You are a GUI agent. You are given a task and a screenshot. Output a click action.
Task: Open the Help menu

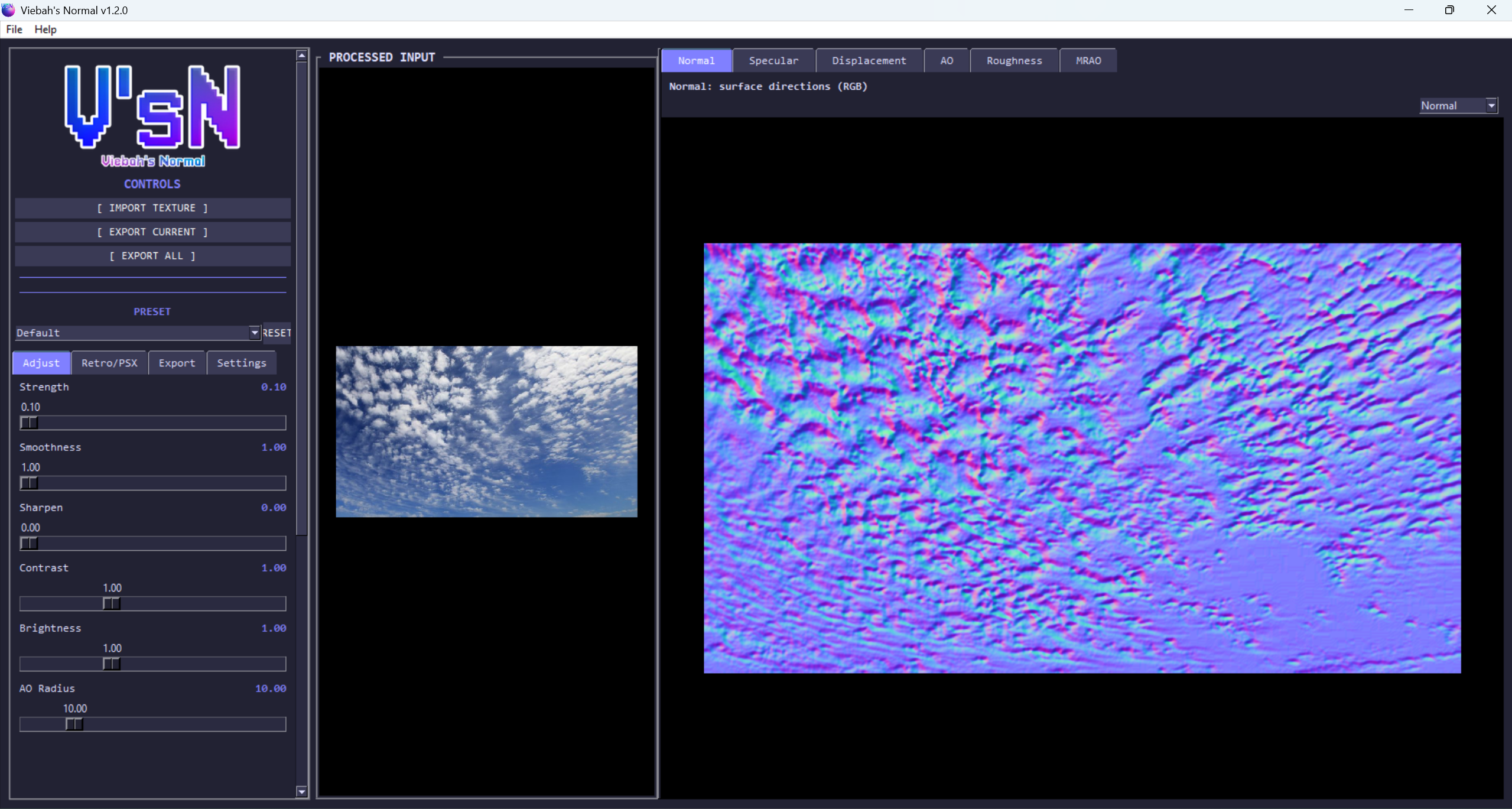click(x=45, y=29)
